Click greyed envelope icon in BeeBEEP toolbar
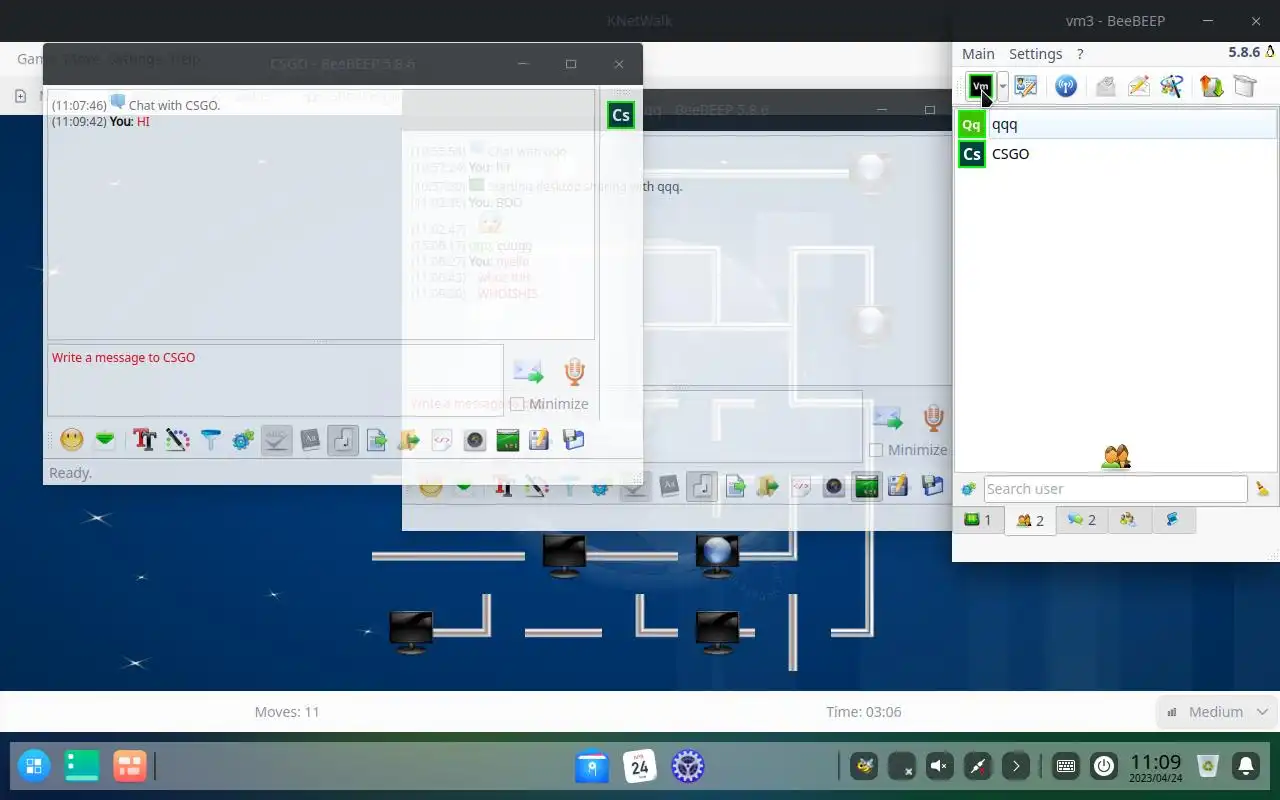The image size is (1280, 800). pos(1105,86)
